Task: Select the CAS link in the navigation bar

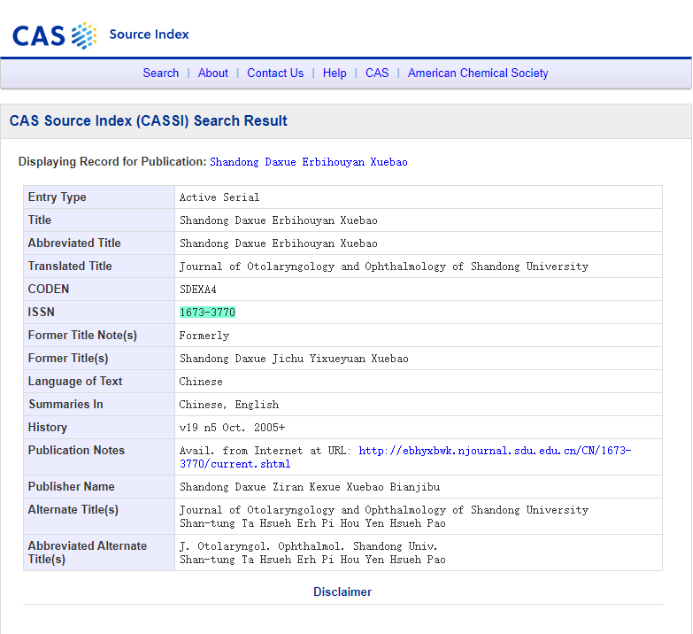Action: tap(377, 73)
